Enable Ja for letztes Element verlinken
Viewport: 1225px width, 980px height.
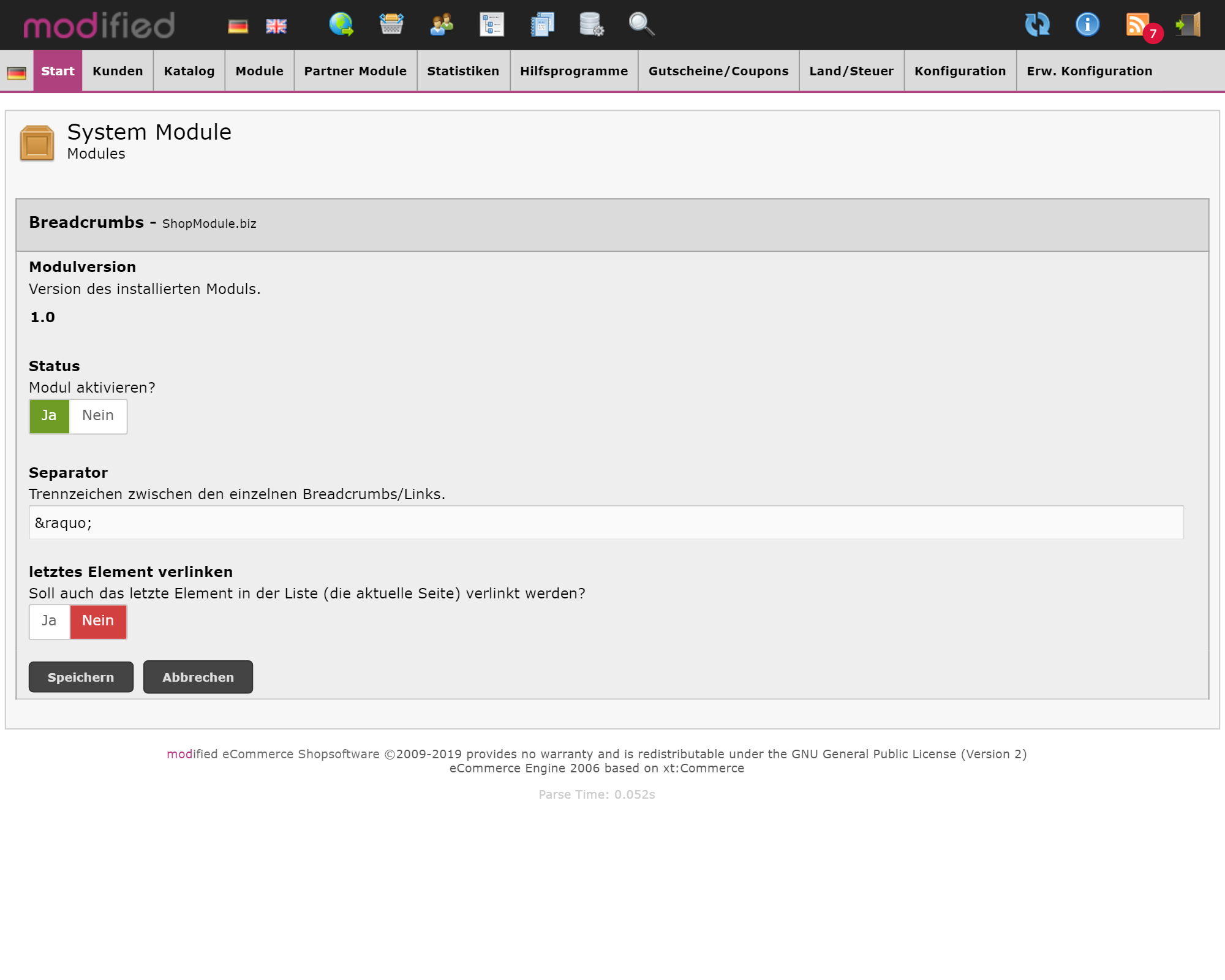[x=49, y=621]
